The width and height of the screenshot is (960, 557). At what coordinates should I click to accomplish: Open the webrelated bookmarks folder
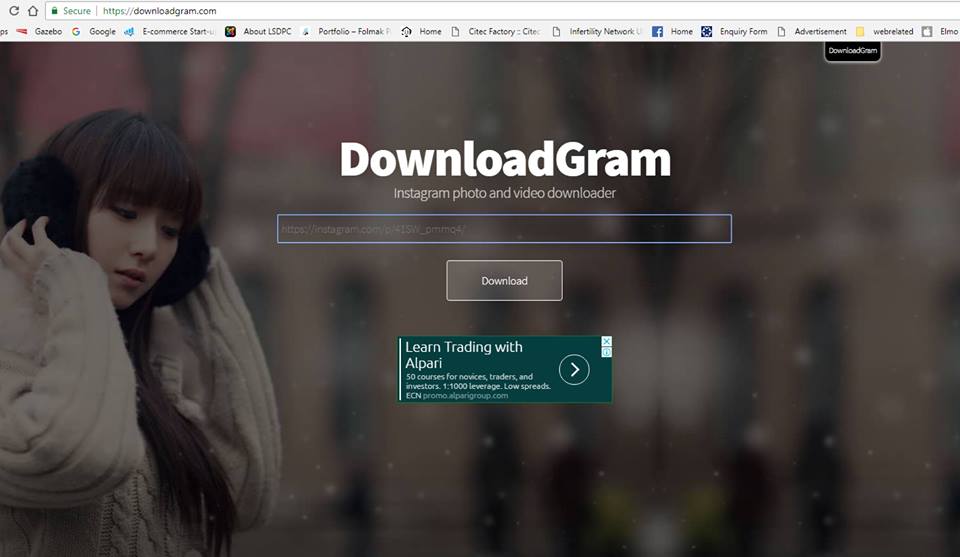coord(884,32)
